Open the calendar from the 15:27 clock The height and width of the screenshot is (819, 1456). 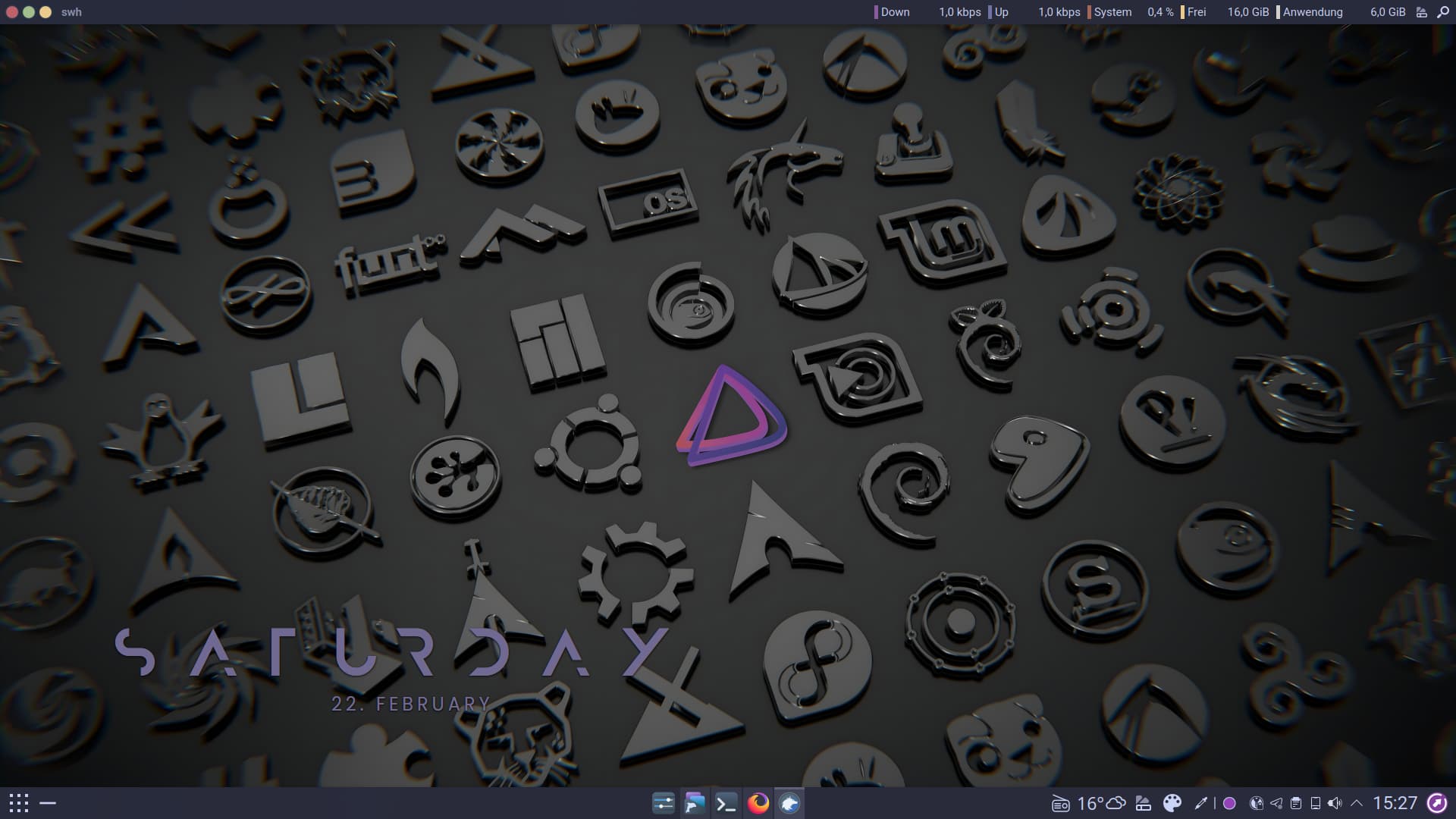point(1395,803)
